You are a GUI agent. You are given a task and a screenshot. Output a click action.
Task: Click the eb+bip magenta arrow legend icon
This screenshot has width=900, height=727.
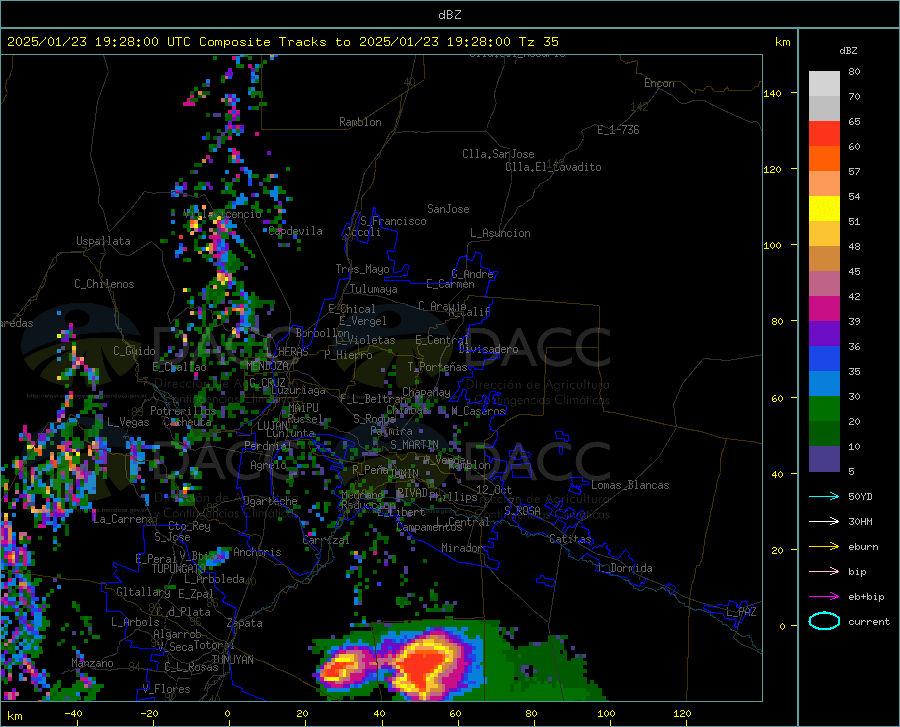(824, 597)
